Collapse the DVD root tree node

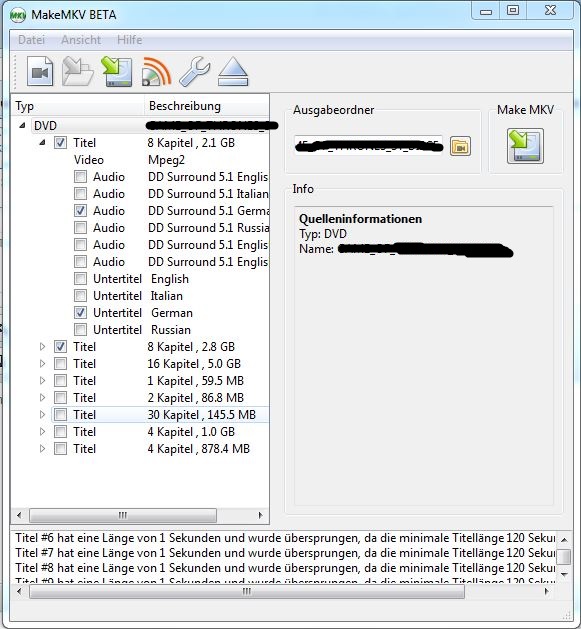coord(22,126)
